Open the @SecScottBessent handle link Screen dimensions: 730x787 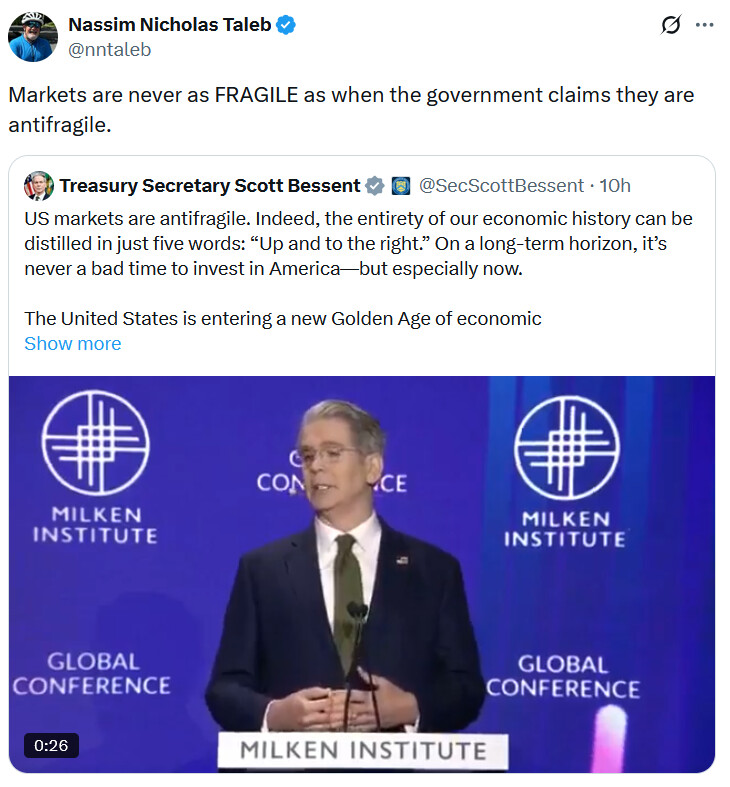501,186
